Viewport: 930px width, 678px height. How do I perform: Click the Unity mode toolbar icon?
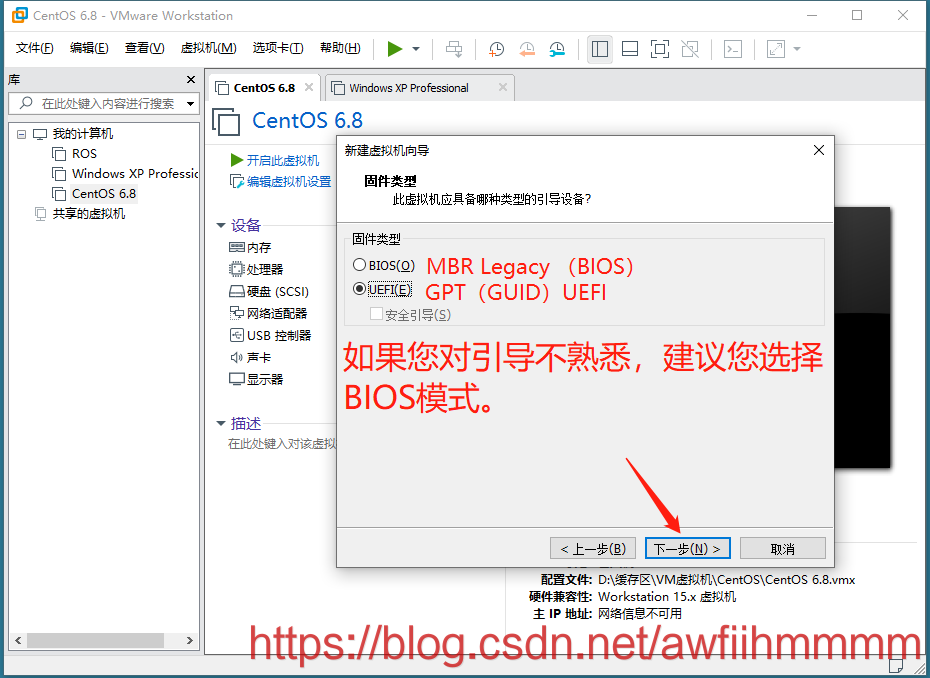click(x=690, y=49)
